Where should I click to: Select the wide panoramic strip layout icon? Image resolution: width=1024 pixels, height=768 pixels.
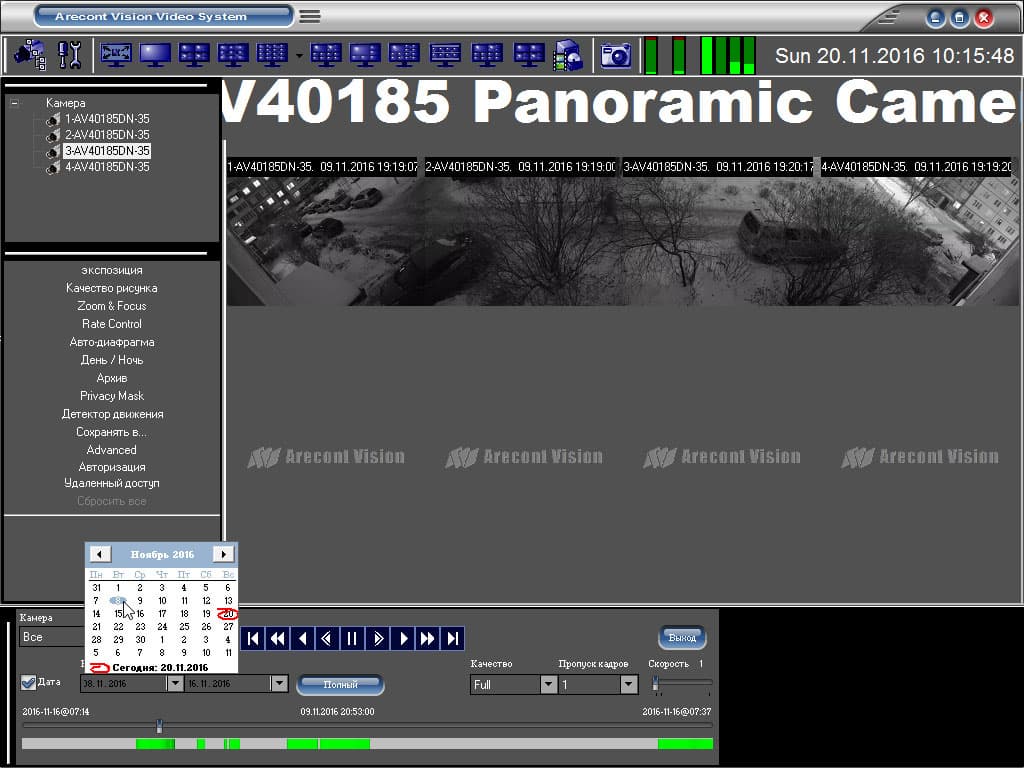pos(445,55)
